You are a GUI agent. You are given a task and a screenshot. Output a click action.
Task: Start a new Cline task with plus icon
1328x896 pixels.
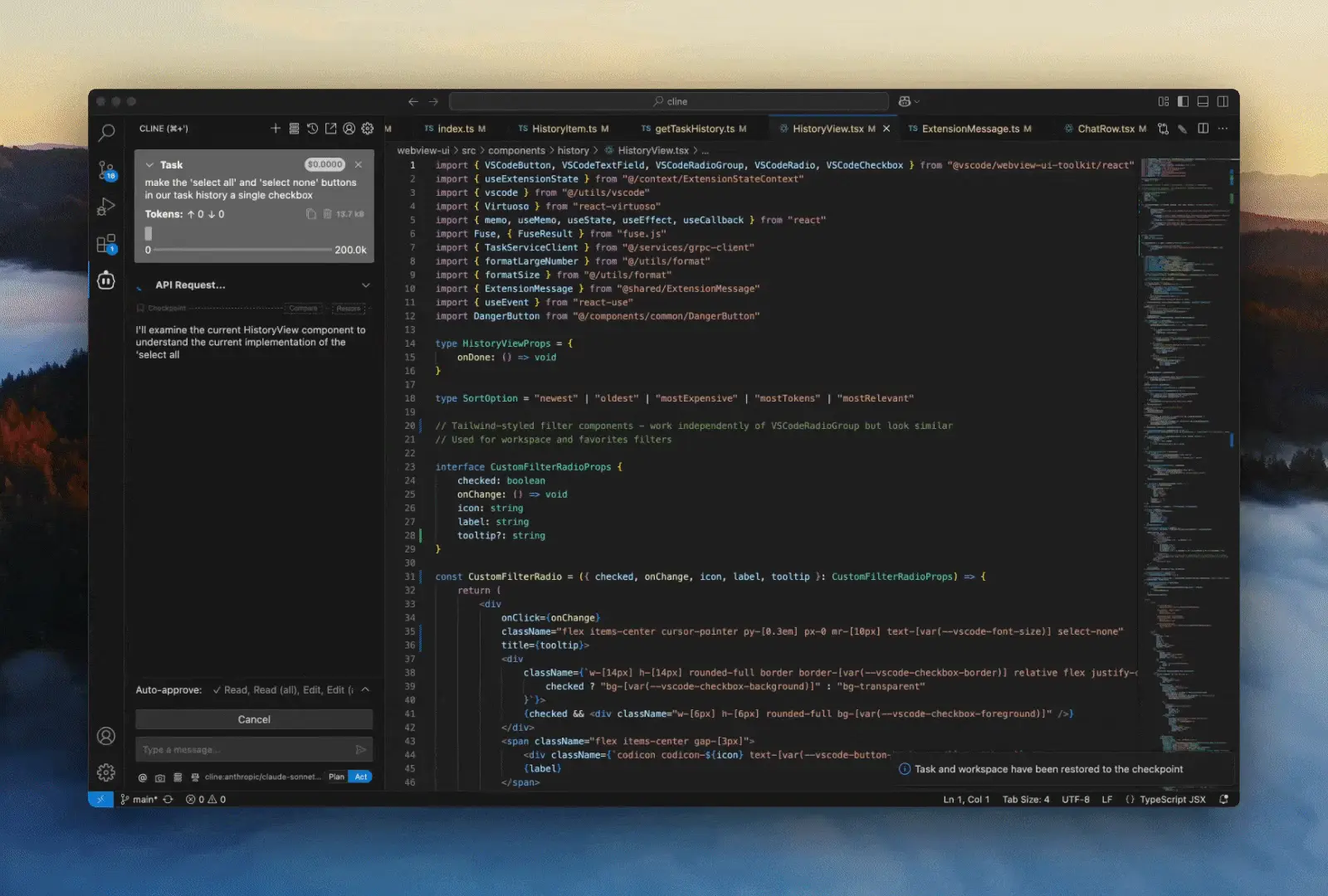[x=276, y=129]
